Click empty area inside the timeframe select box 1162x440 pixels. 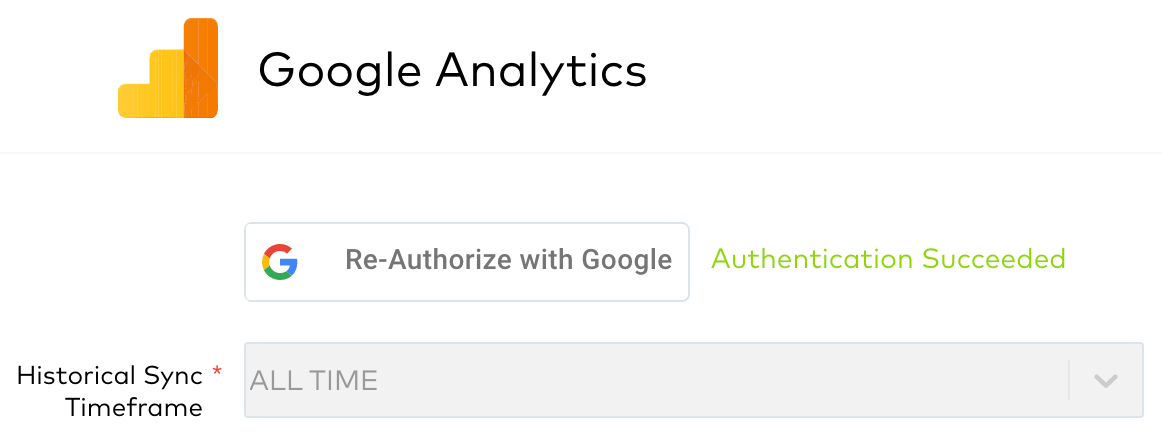coord(704,380)
